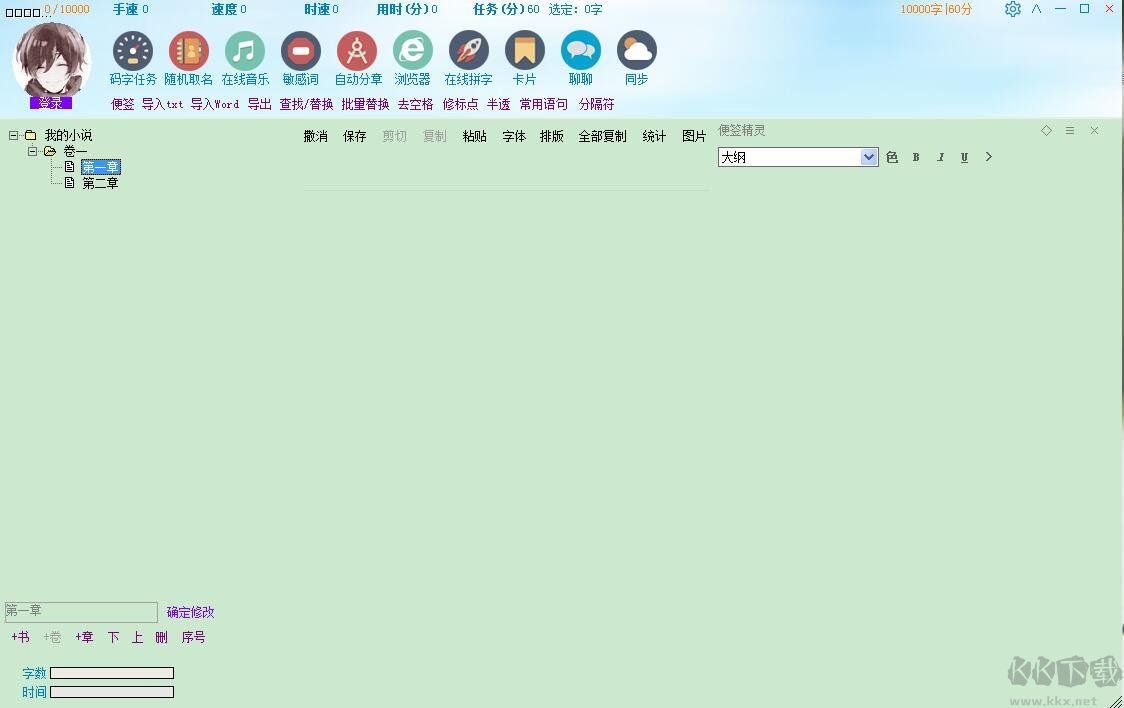The image size is (1124, 708).
Task: Run the 敏感词 sensitive word checker
Action: [x=300, y=50]
